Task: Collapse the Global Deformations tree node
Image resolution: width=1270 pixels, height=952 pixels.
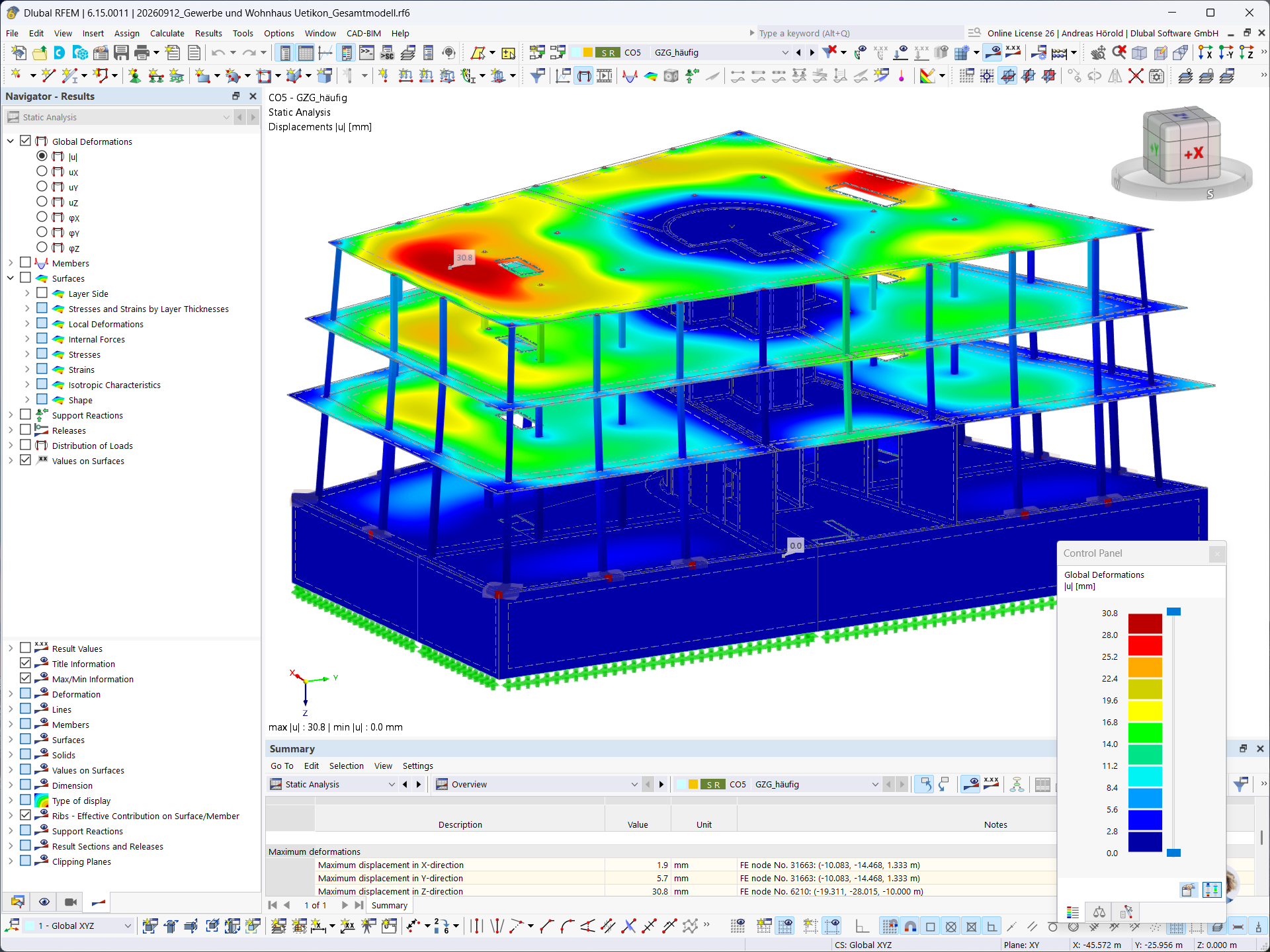Action: (11, 141)
